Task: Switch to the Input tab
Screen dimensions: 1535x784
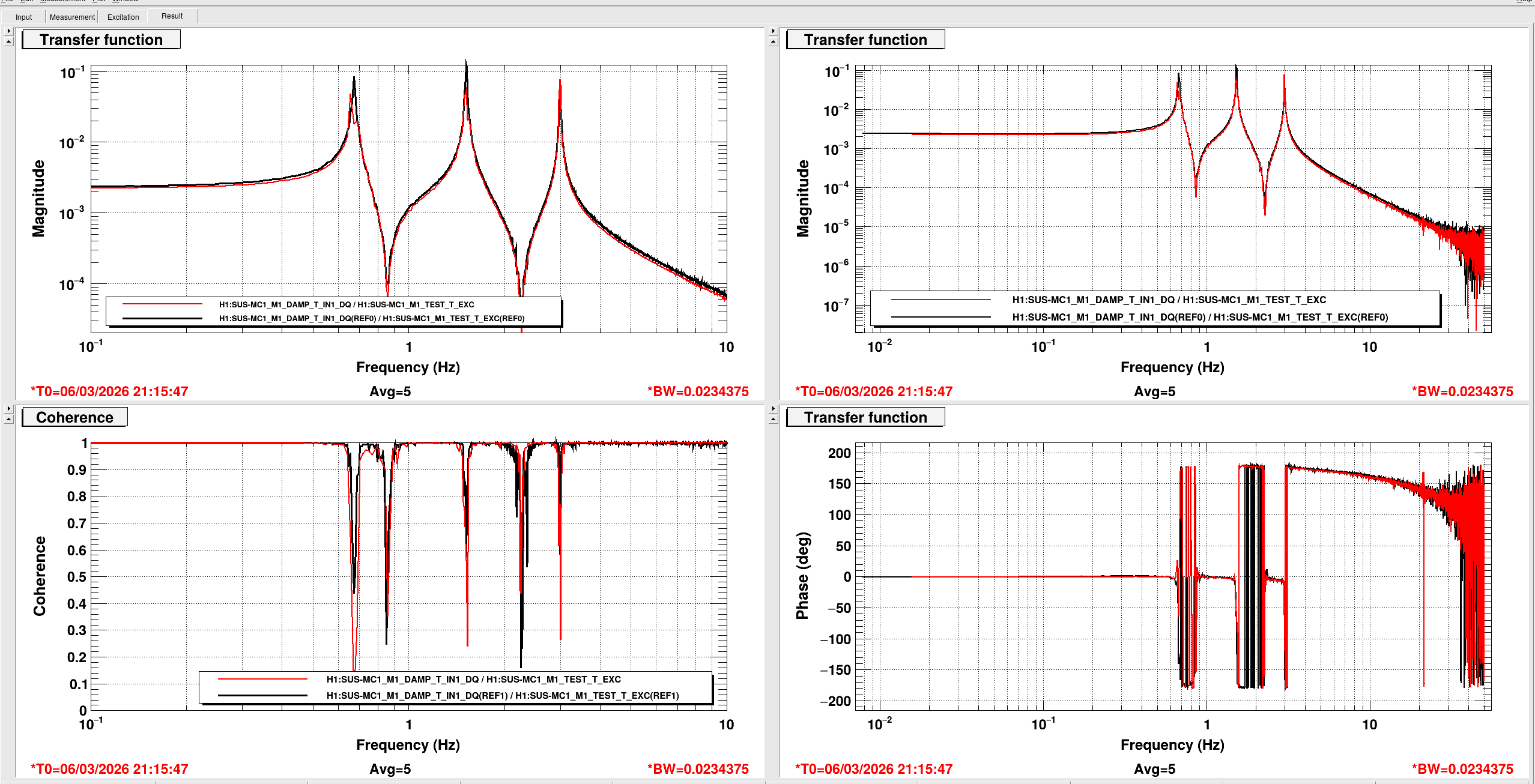Action: coord(23,17)
